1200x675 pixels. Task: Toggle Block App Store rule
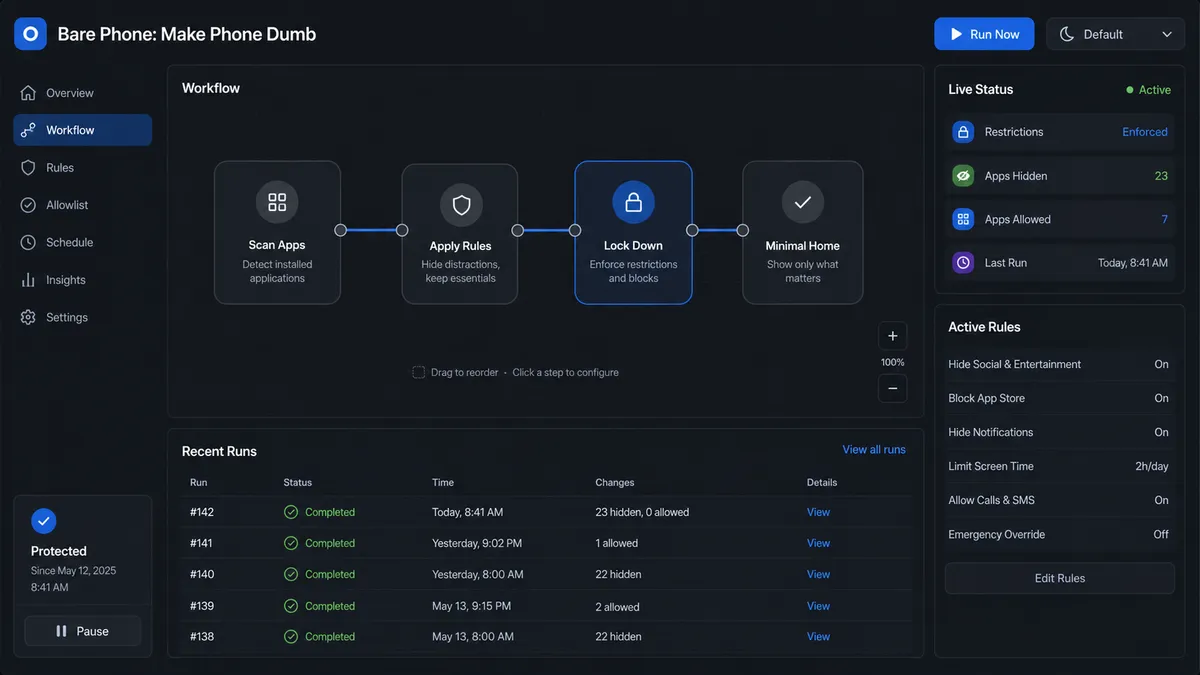[1161, 398]
